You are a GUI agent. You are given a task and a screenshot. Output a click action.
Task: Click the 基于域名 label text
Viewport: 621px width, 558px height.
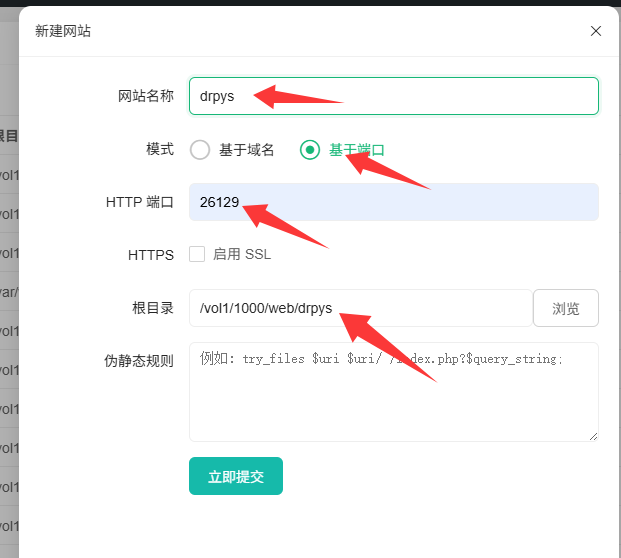pyautogui.click(x=247, y=150)
